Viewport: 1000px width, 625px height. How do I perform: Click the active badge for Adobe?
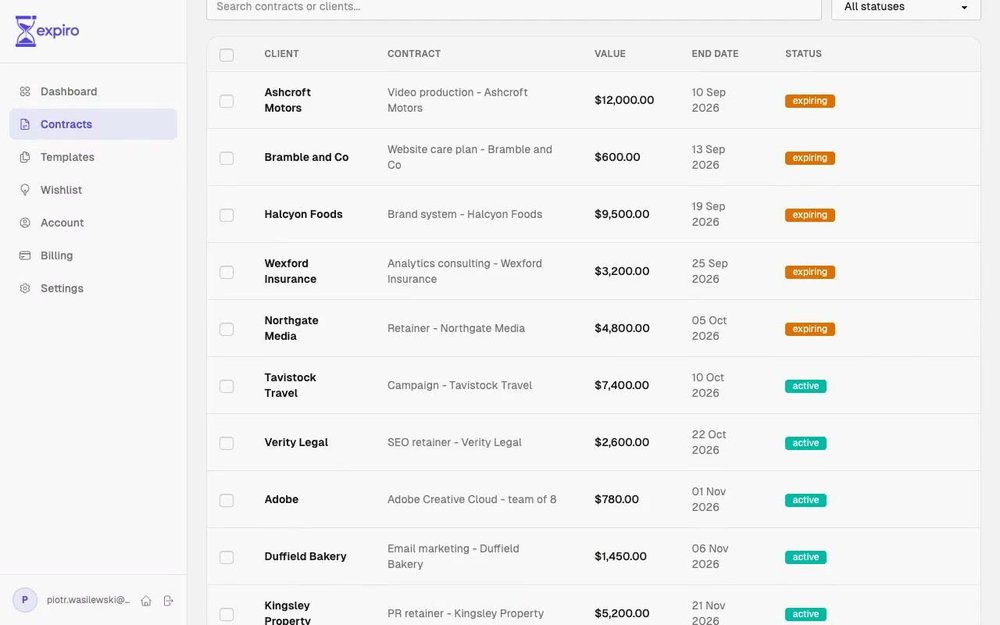click(x=805, y=500)
